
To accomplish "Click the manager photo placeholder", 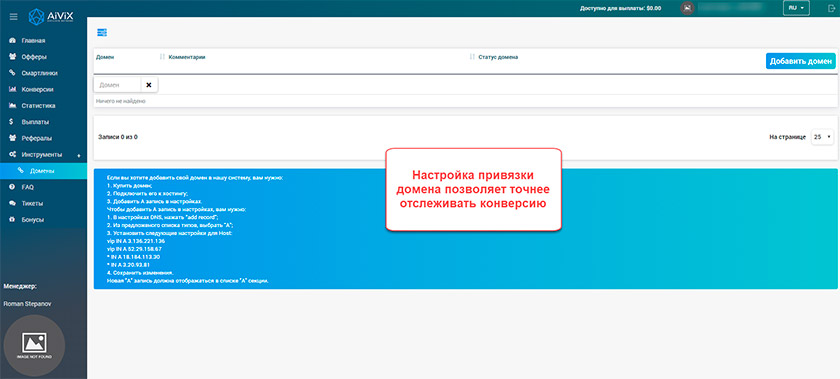I will [34, 345].
